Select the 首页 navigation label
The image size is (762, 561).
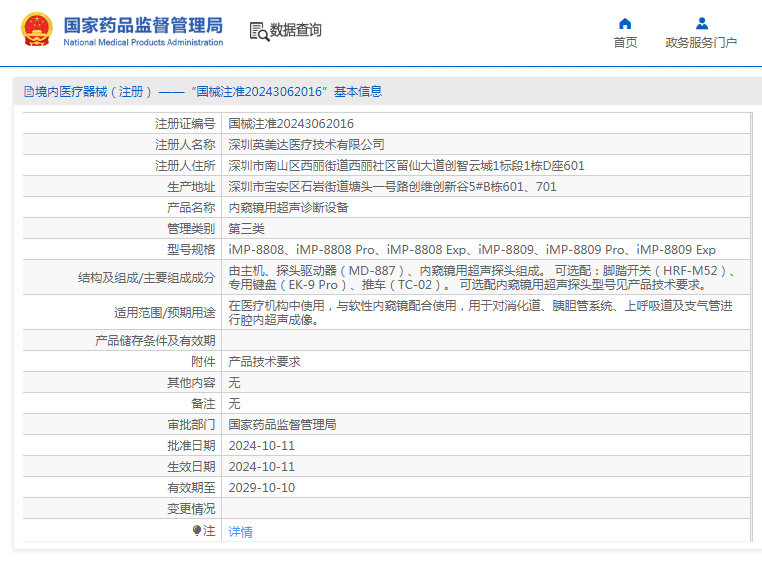tap(625, 43)
